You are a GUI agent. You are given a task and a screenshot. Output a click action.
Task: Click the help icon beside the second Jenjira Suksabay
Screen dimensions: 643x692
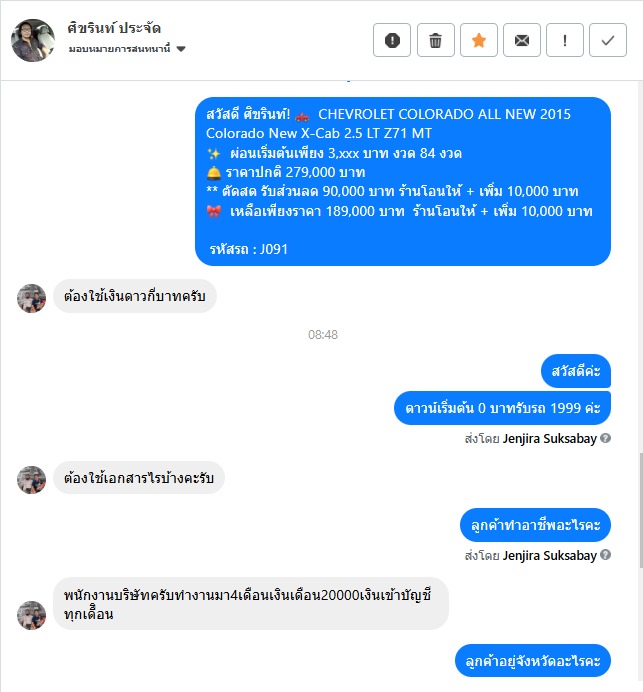click(x=606, y=555)
